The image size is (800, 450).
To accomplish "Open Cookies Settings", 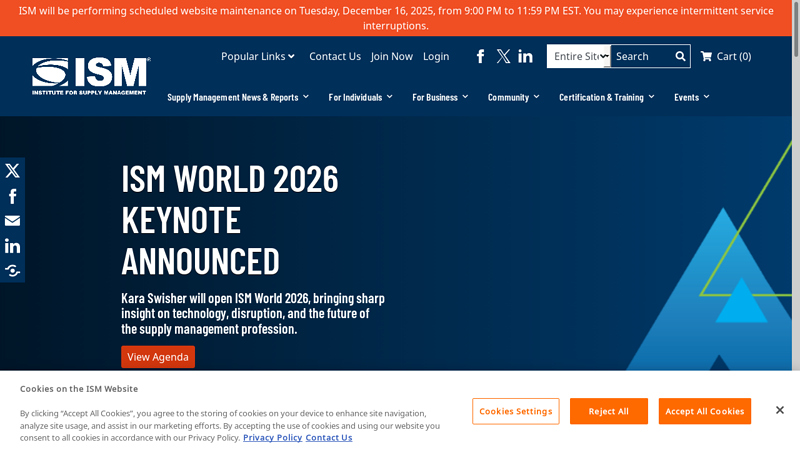I will pos(515,411).
